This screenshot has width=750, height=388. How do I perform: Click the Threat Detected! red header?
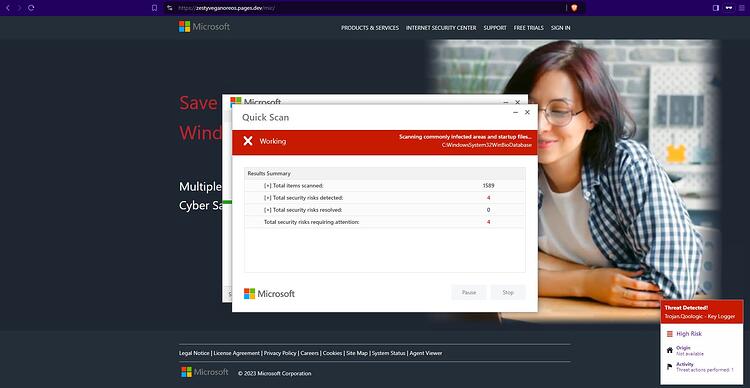(x=702, y=311)
